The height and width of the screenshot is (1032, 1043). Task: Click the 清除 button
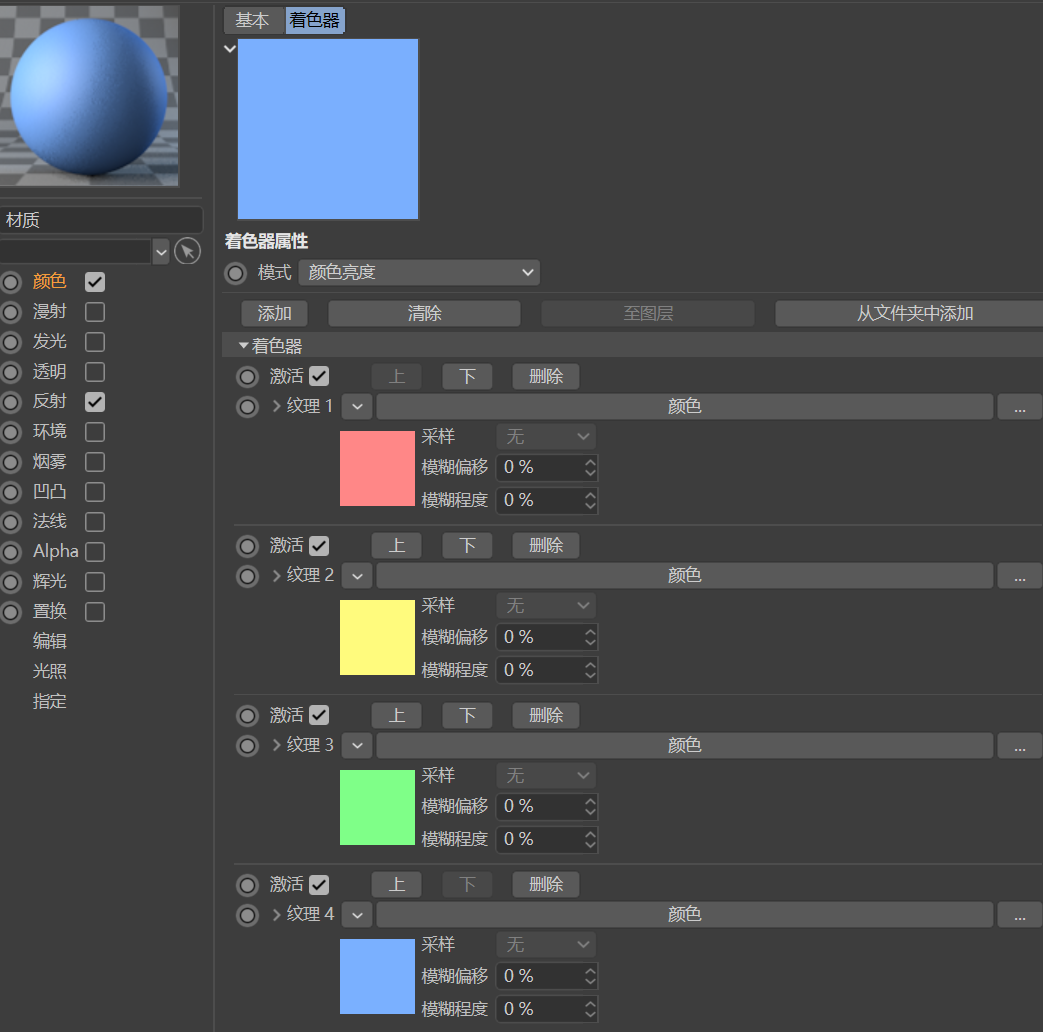[424, 313]
